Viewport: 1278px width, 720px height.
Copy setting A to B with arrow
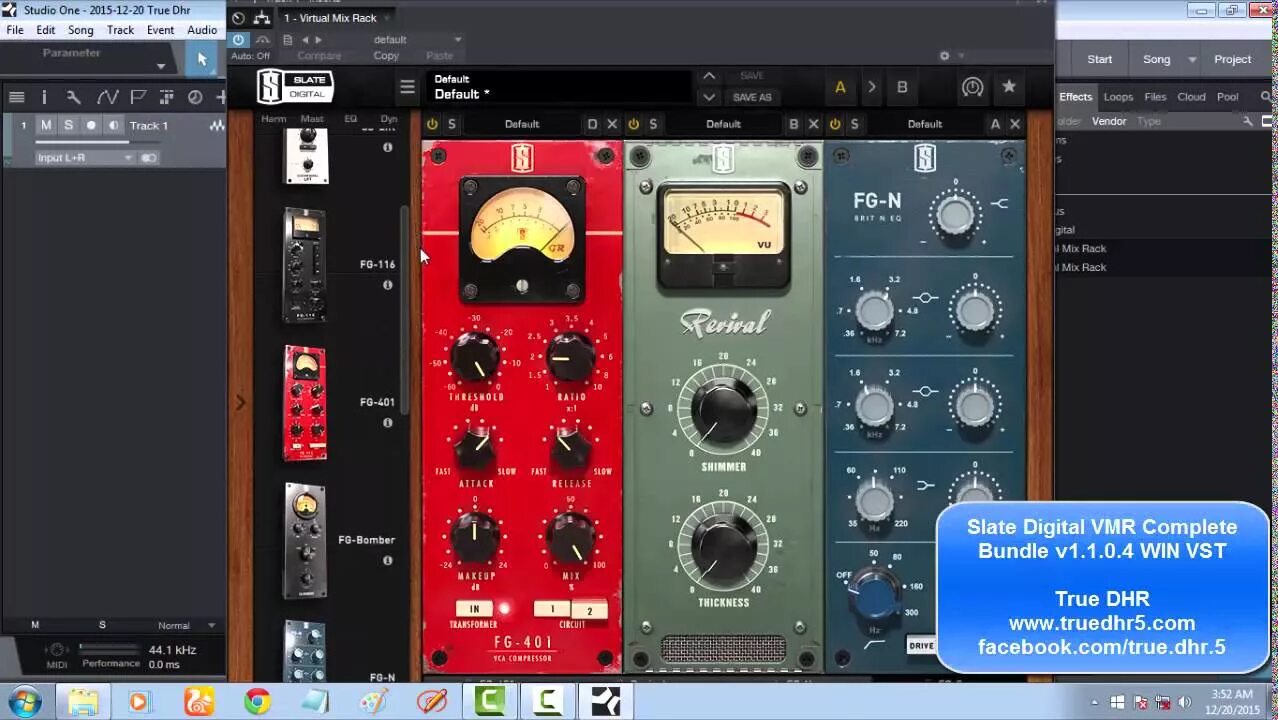(871, 87)
